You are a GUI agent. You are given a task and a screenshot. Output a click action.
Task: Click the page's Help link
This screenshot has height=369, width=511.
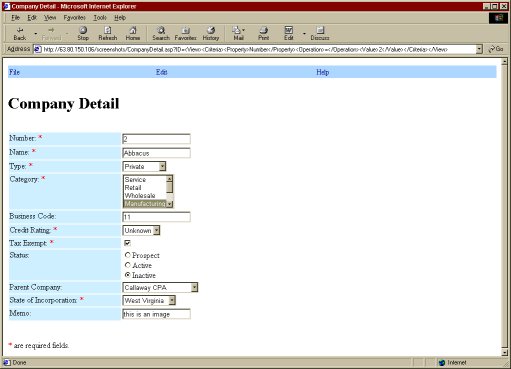[x=323, y=72]
